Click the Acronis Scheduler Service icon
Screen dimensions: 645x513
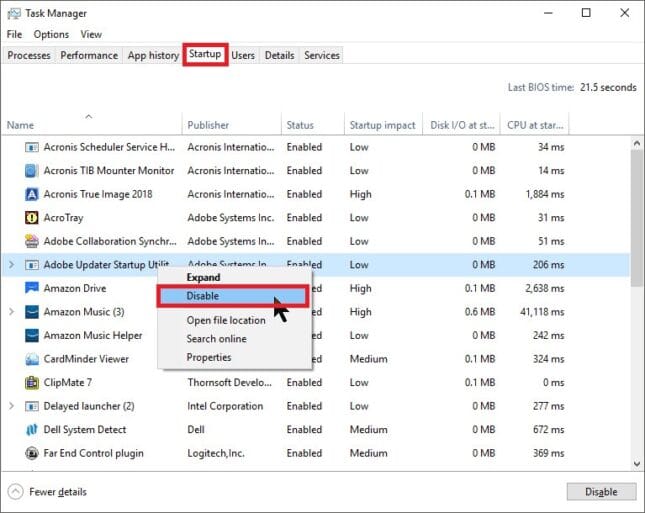click(32, 147)
